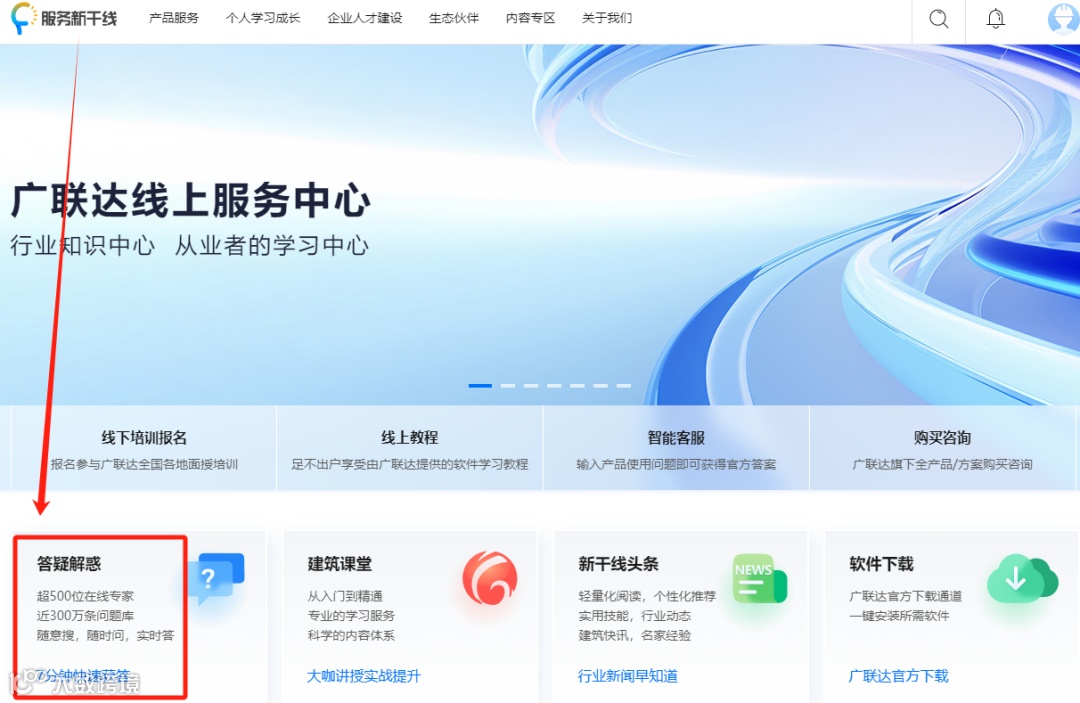Click text 实用技能，行业动态
Screen dimensions: 1080x703
pos(634,616)
